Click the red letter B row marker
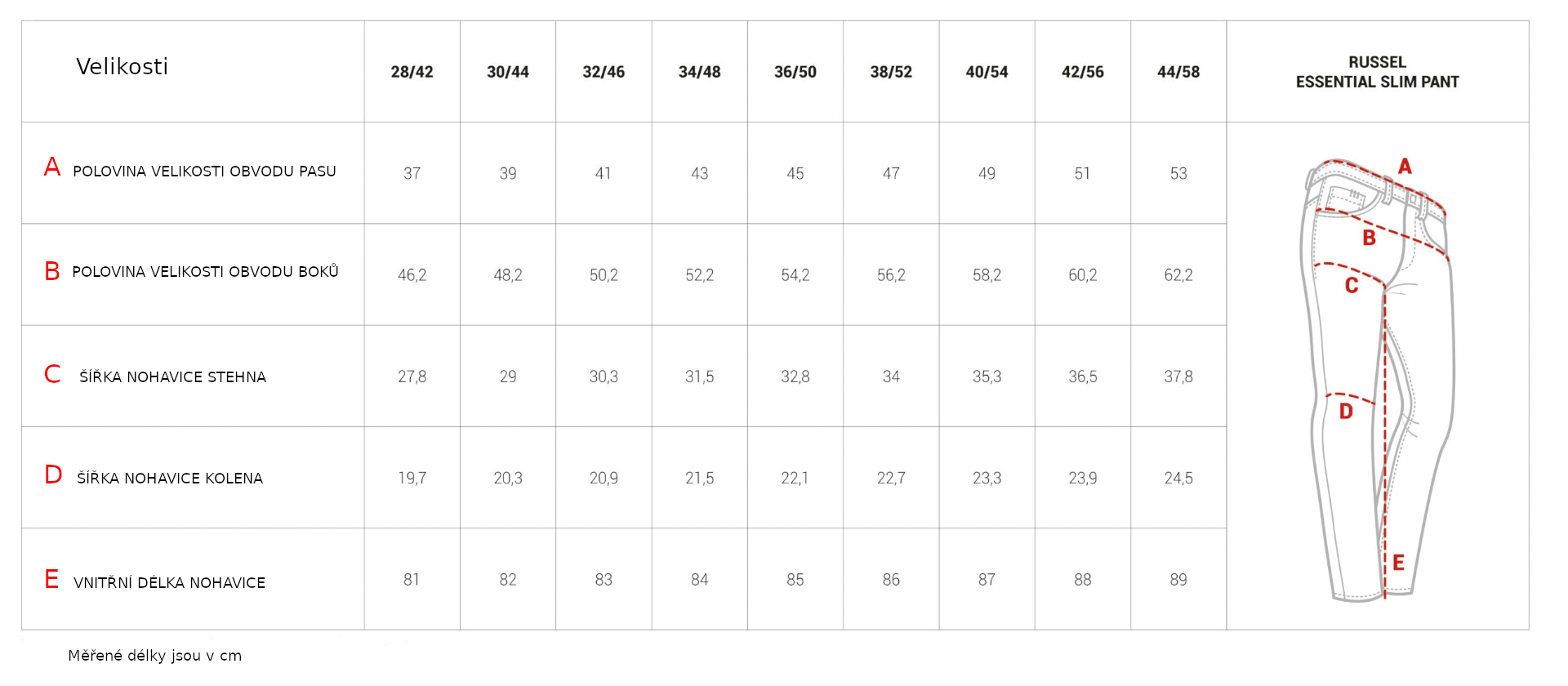The image size is (1568, 686). click(x=52, y=271)
